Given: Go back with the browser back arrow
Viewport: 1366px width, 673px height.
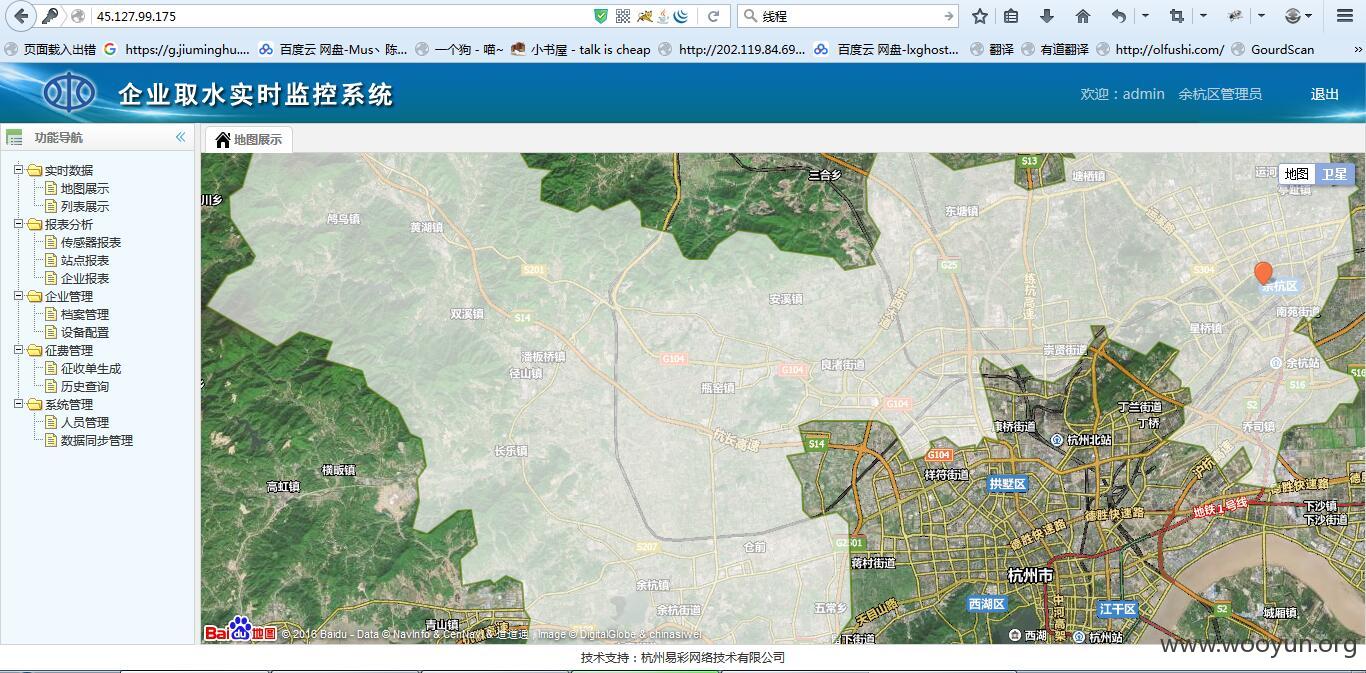Looking at the screenshot, I should 21,16.
